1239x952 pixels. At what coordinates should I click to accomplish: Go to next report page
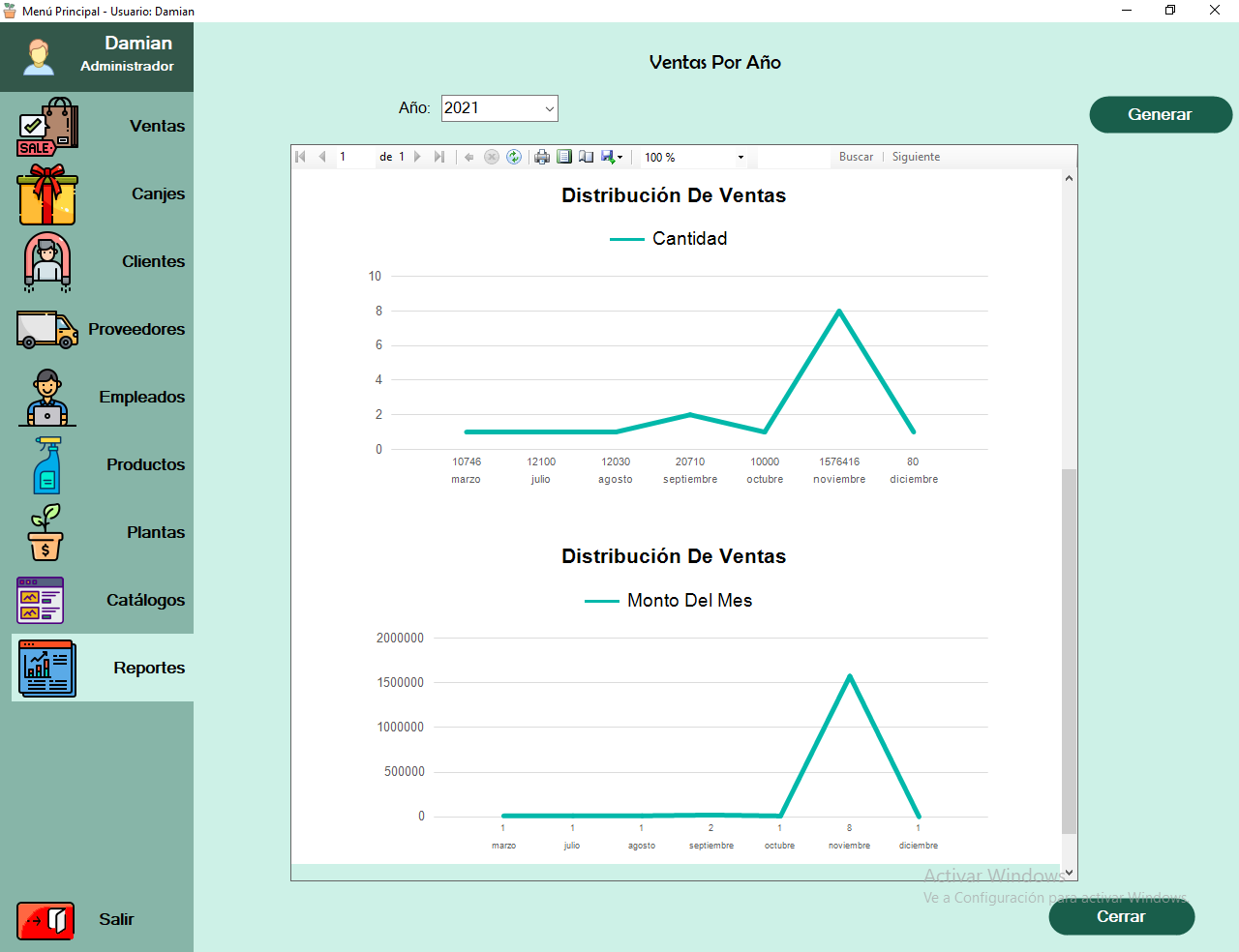(x=417, y=157)
